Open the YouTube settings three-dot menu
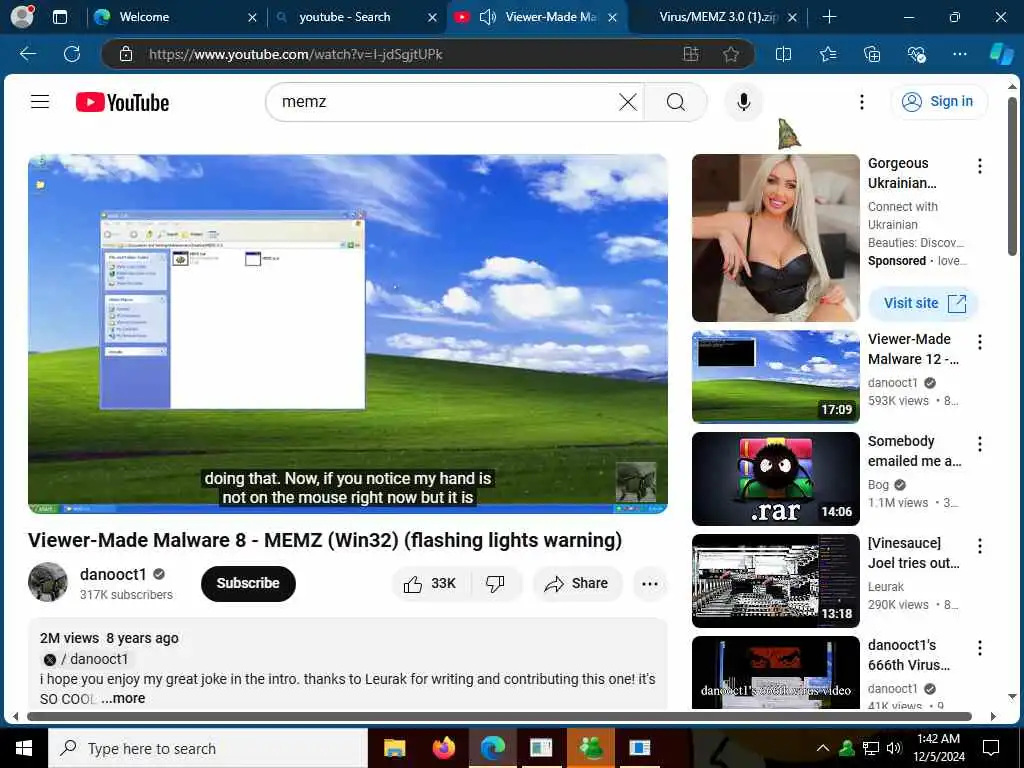 tap(861, 102)
